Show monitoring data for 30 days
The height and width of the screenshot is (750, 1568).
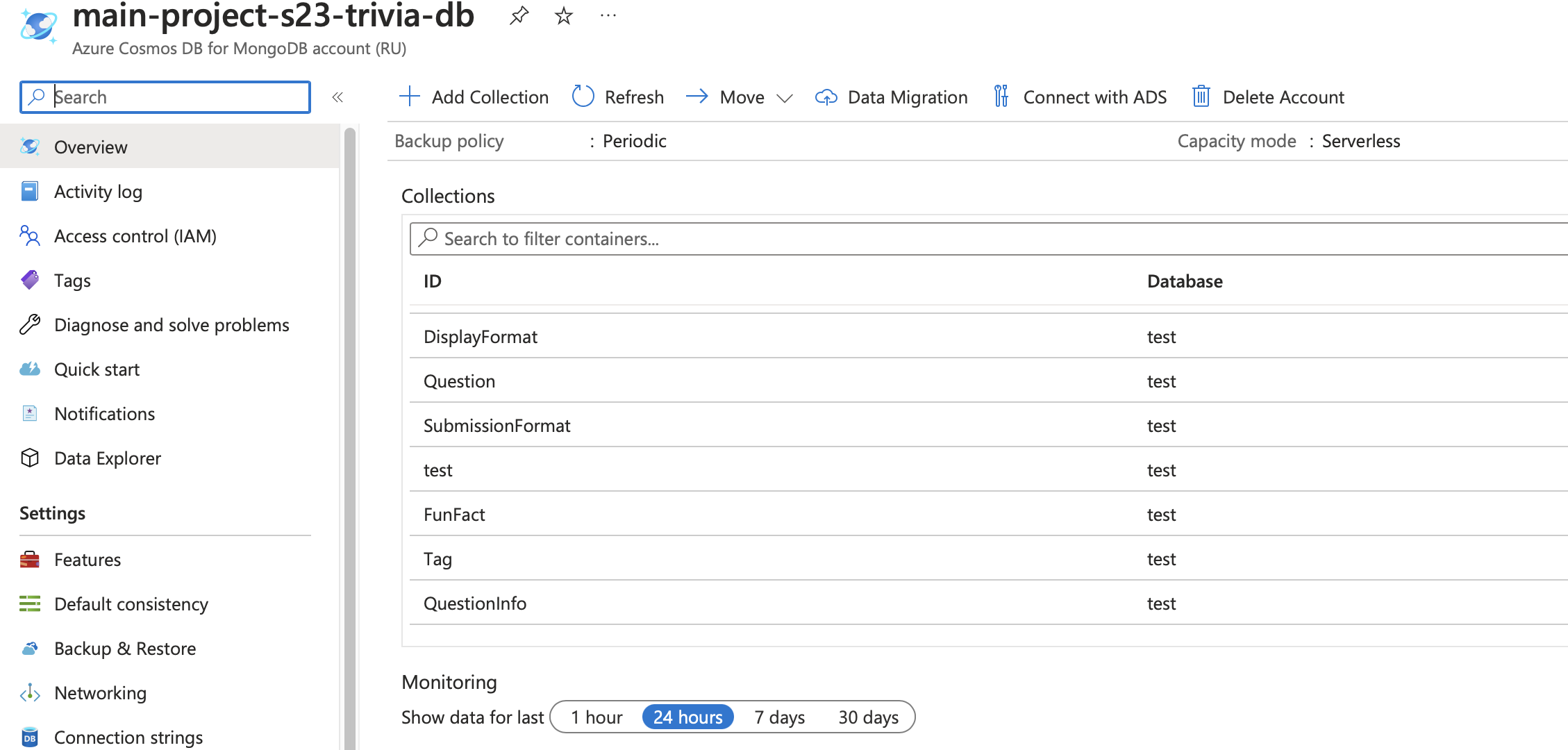tap(869, 717)
